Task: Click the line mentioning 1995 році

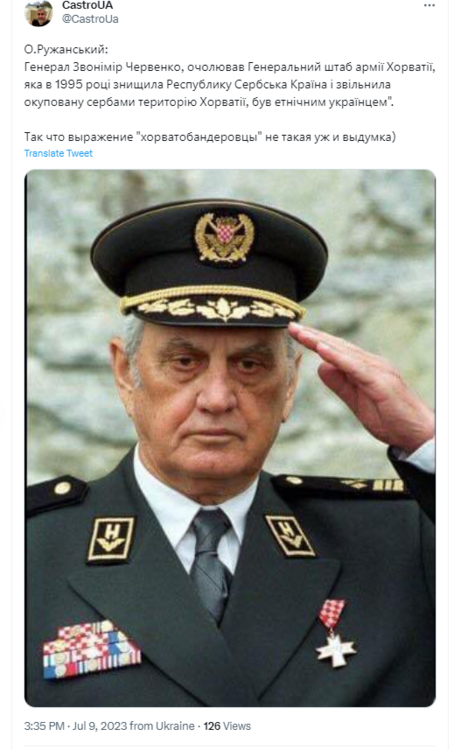Action: tap(207, 84)
